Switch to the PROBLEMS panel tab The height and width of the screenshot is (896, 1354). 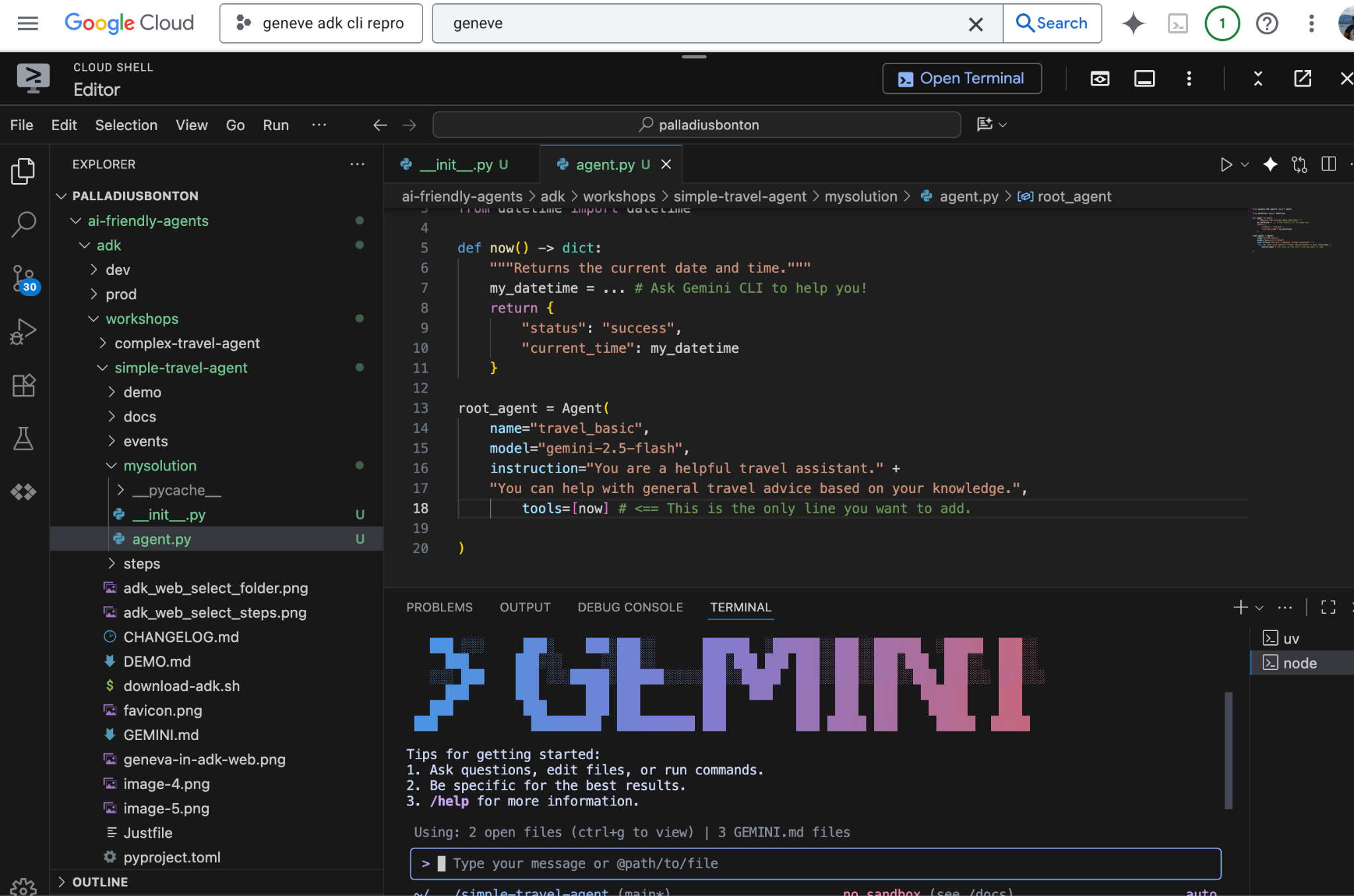[x=439, y=607]
